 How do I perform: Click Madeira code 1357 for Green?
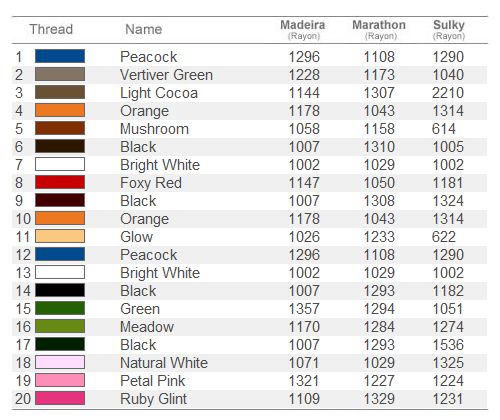304,309
